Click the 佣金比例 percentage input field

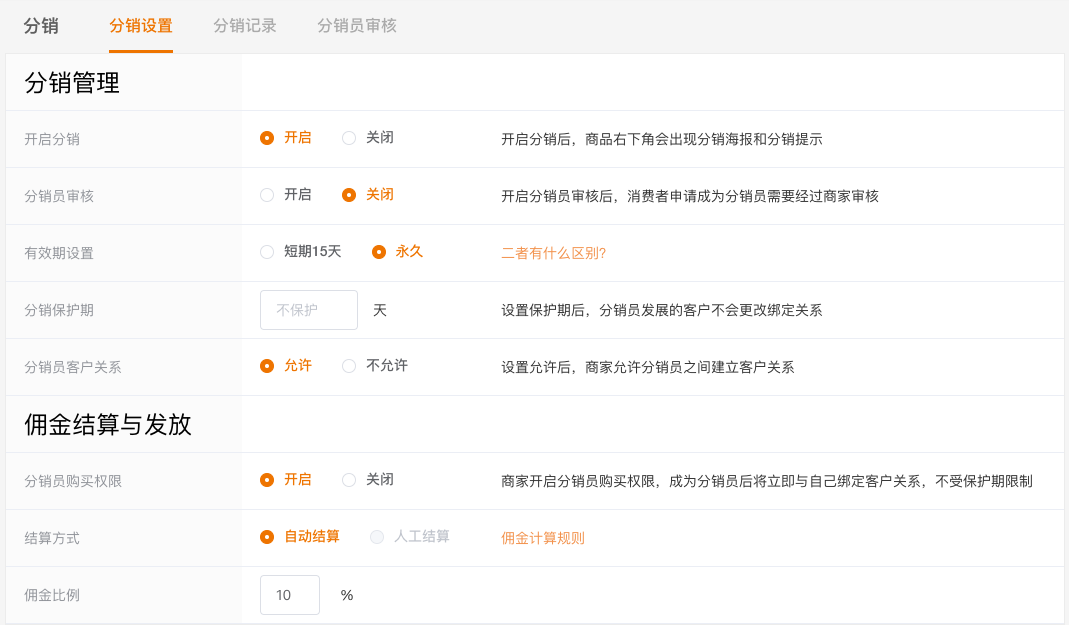[x=289, y=595]
